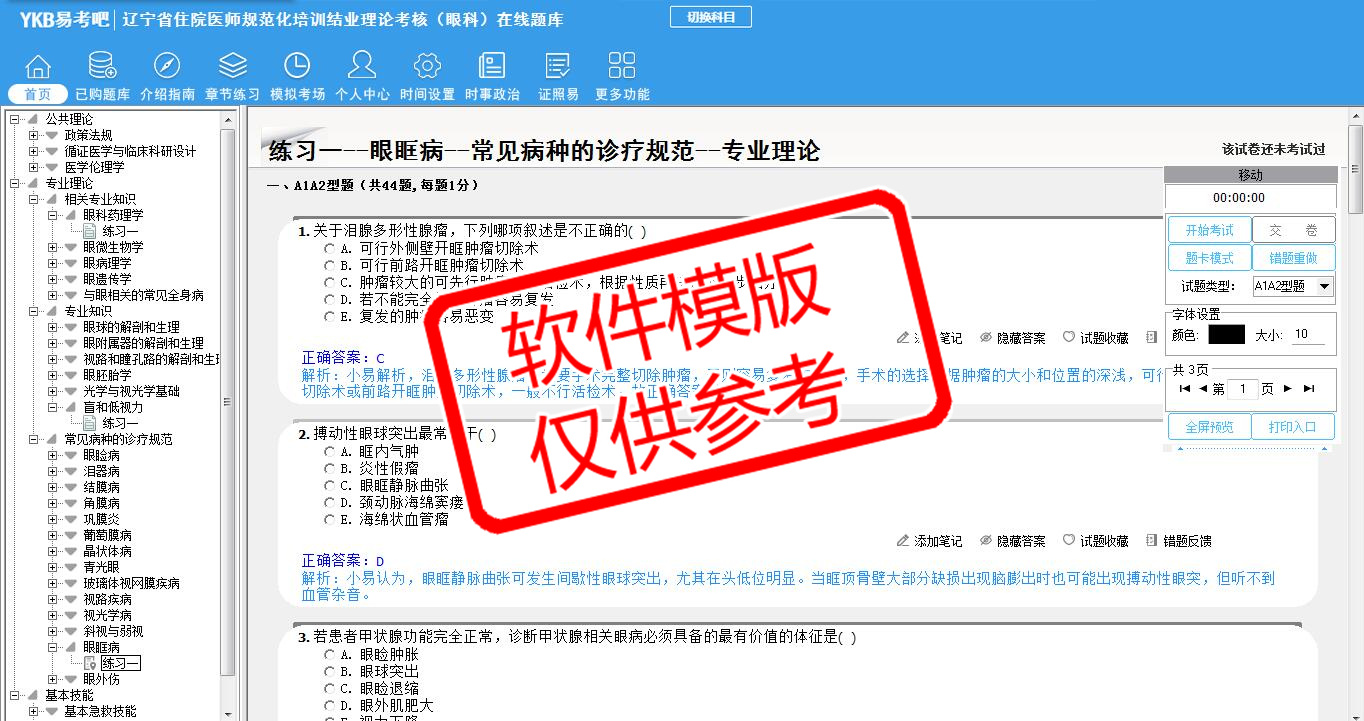Click the 介绍指南 compass icon
The width and height of the screenshot is (1364, 721).
tap(167, 66)
